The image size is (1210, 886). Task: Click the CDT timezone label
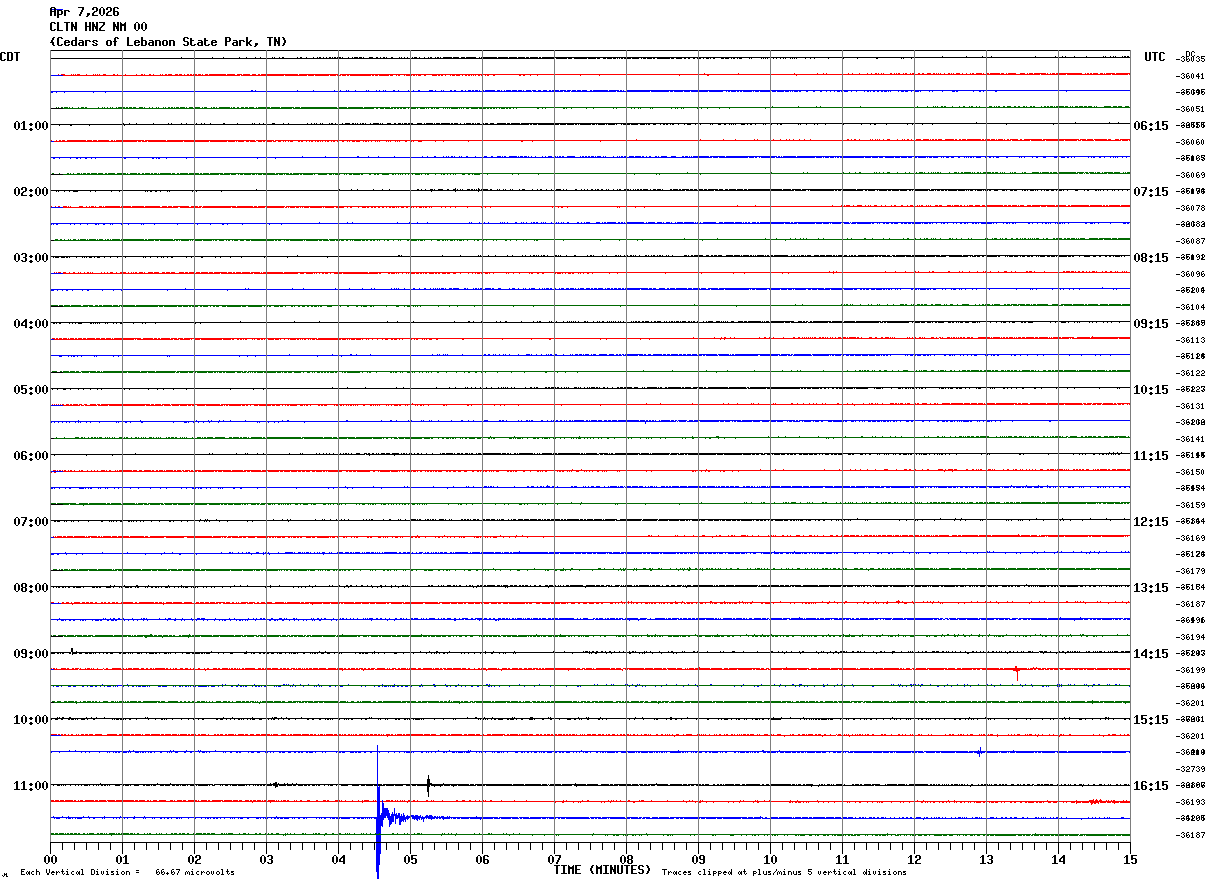(10, 57)
